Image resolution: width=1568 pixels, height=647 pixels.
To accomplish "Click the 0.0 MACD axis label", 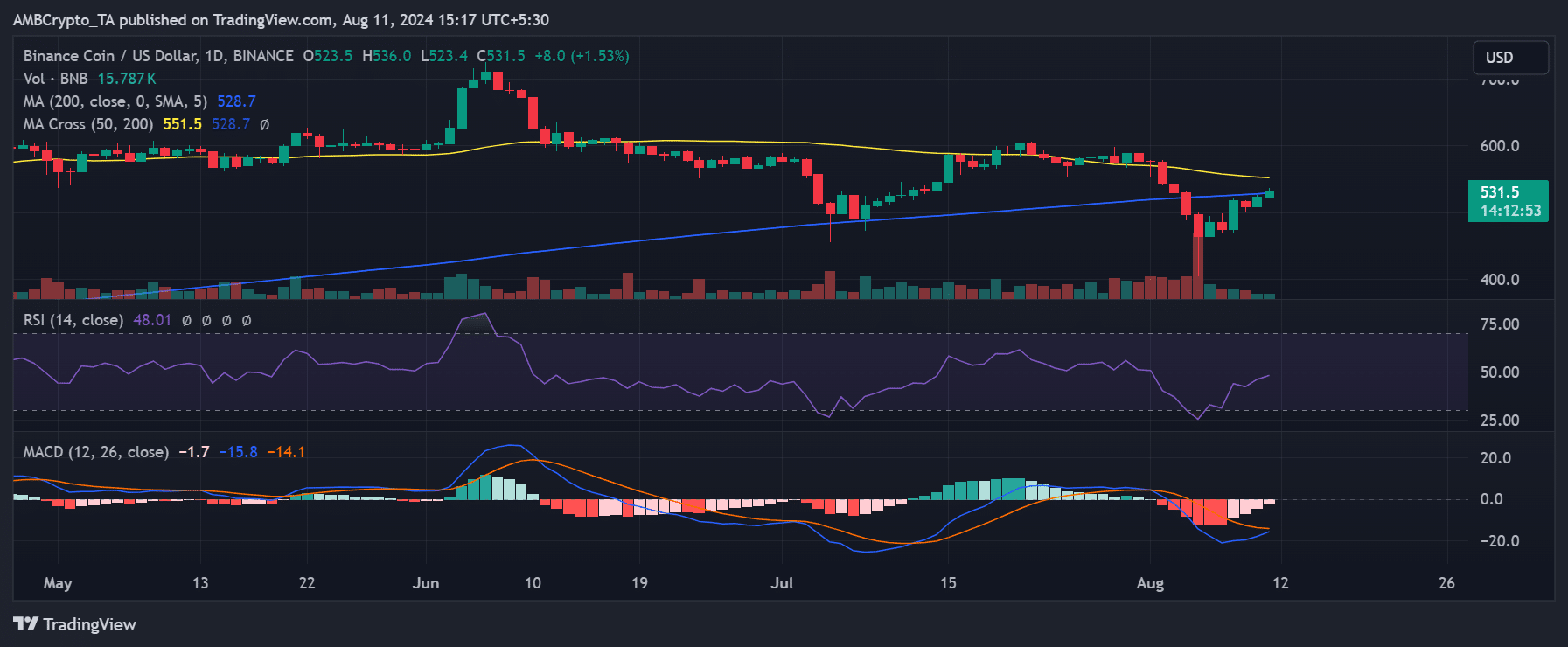I will (1491, 499).
